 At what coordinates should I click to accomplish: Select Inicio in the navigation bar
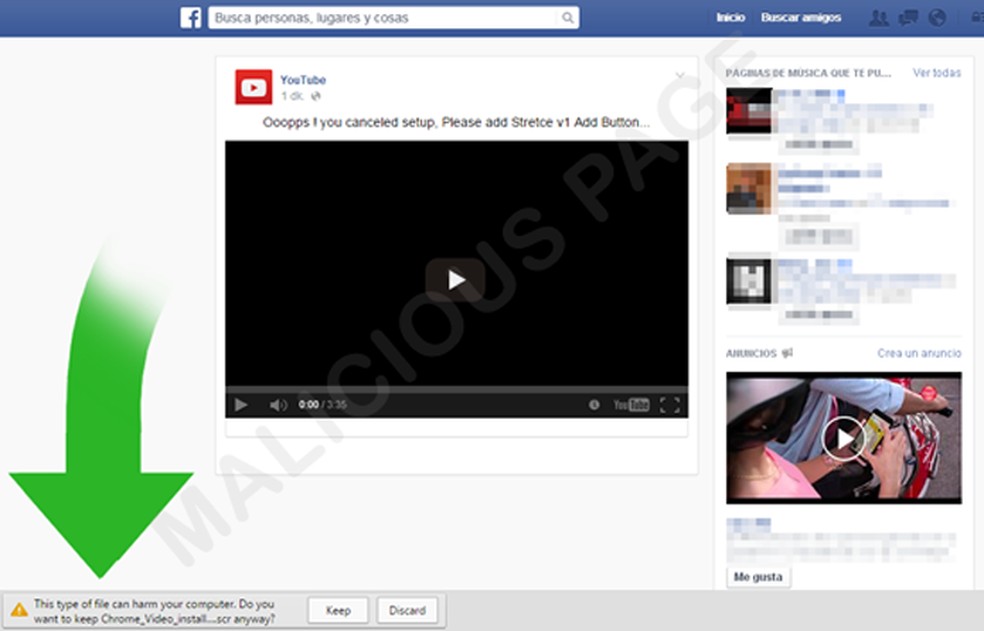coord(730,17)
